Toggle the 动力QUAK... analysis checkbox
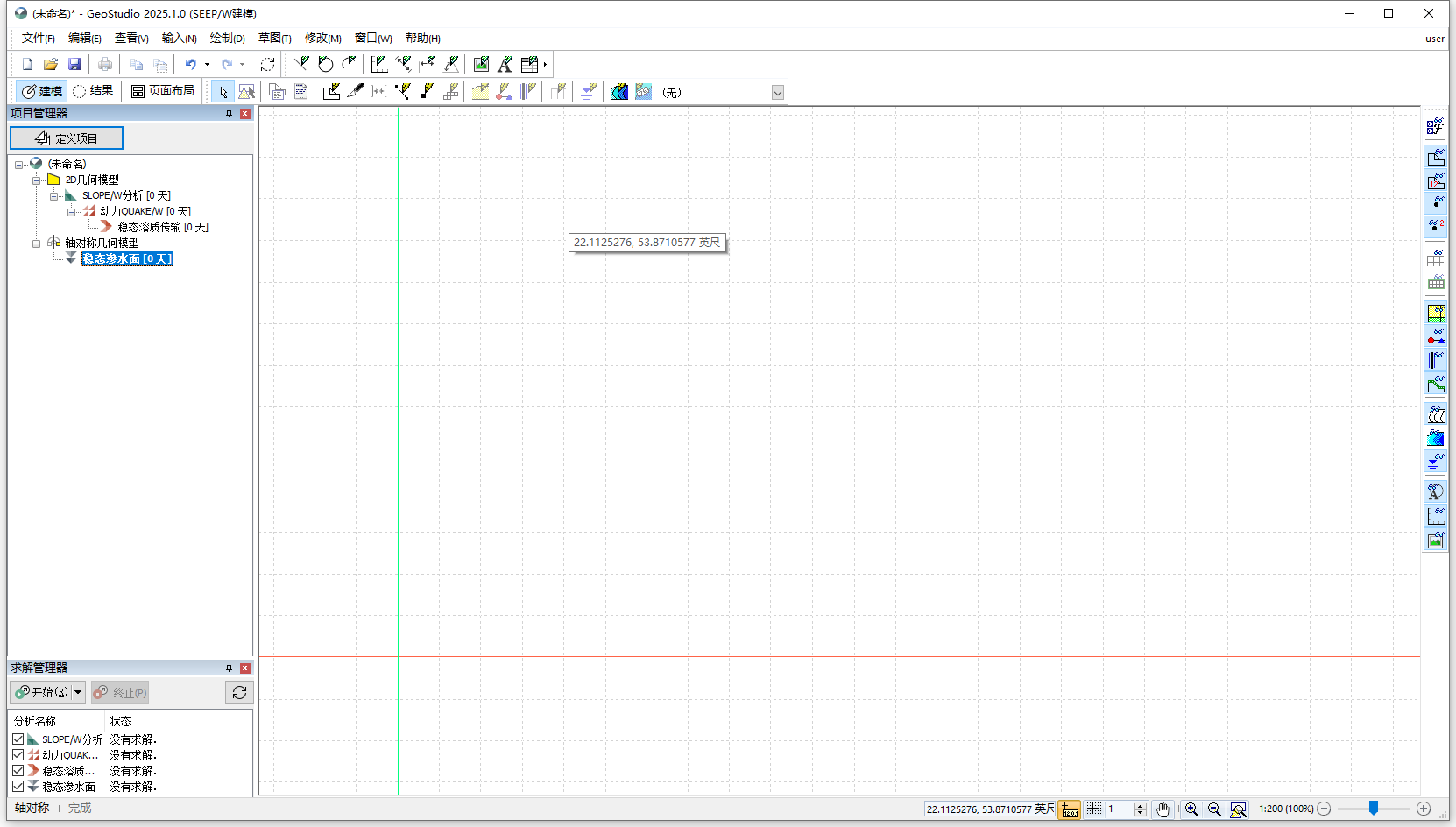Screen dimensions: 1456x827 pos(18,755)
